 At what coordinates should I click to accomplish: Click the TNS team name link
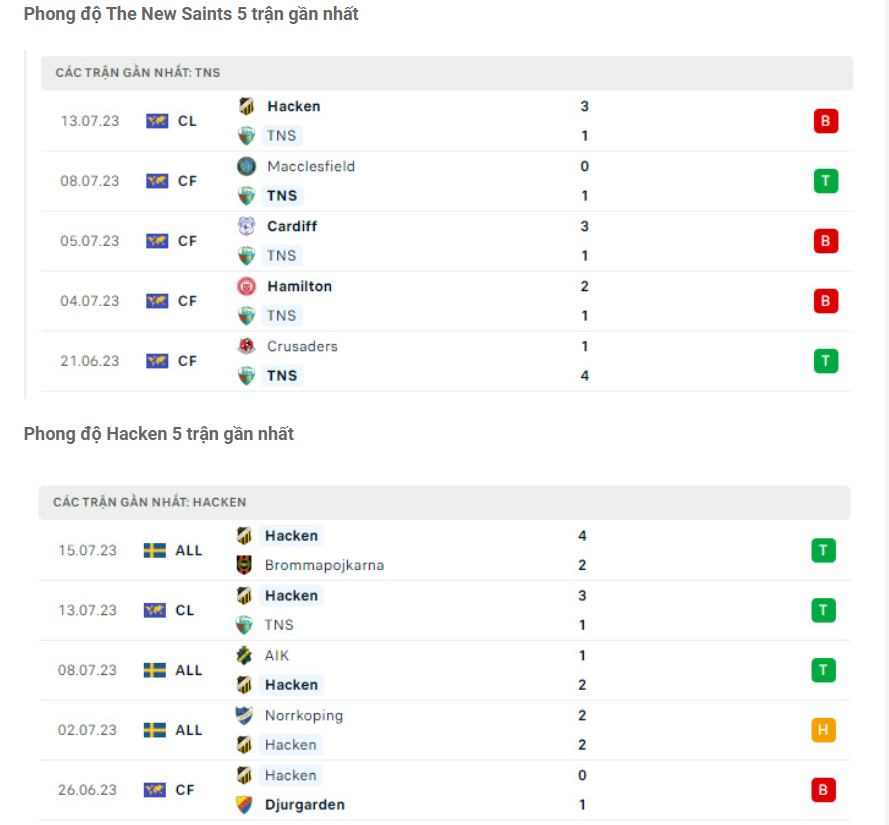pos(282,135)
